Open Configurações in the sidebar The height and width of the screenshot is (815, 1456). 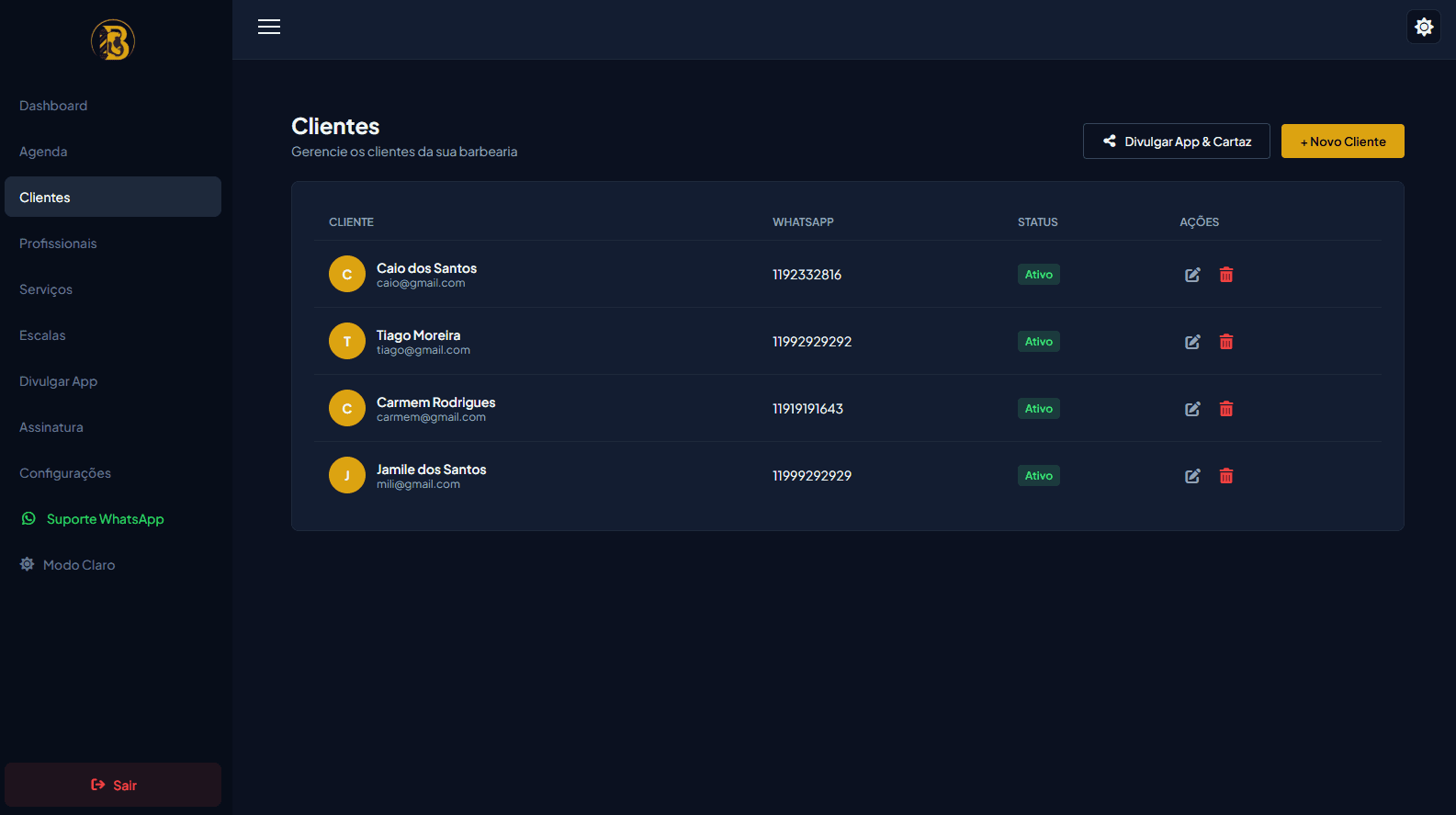click(x=113, y=473)
